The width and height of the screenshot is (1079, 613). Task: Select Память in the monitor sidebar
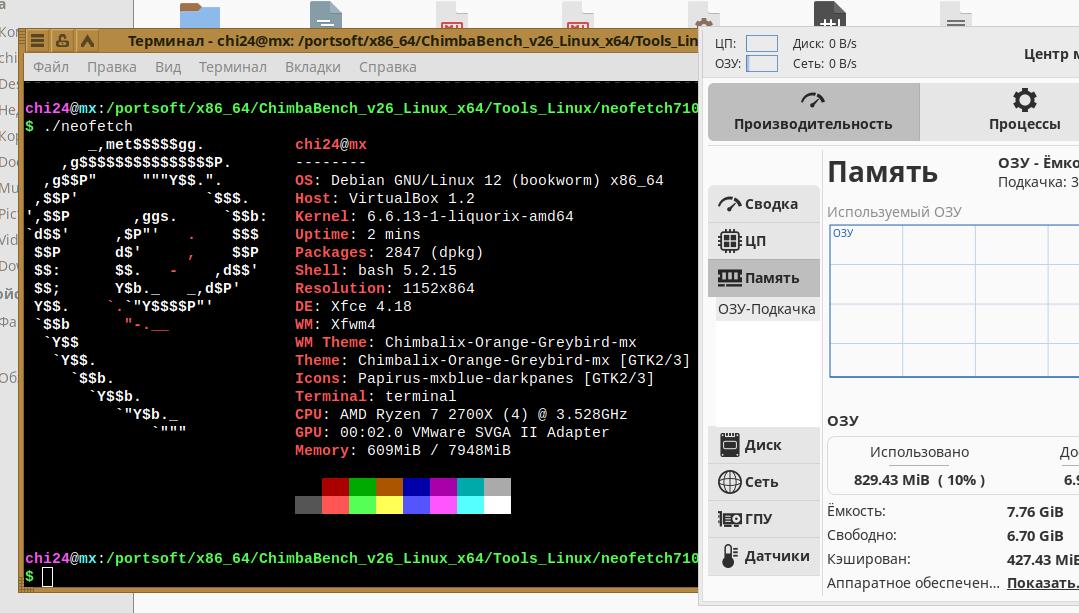pos(764,278)
